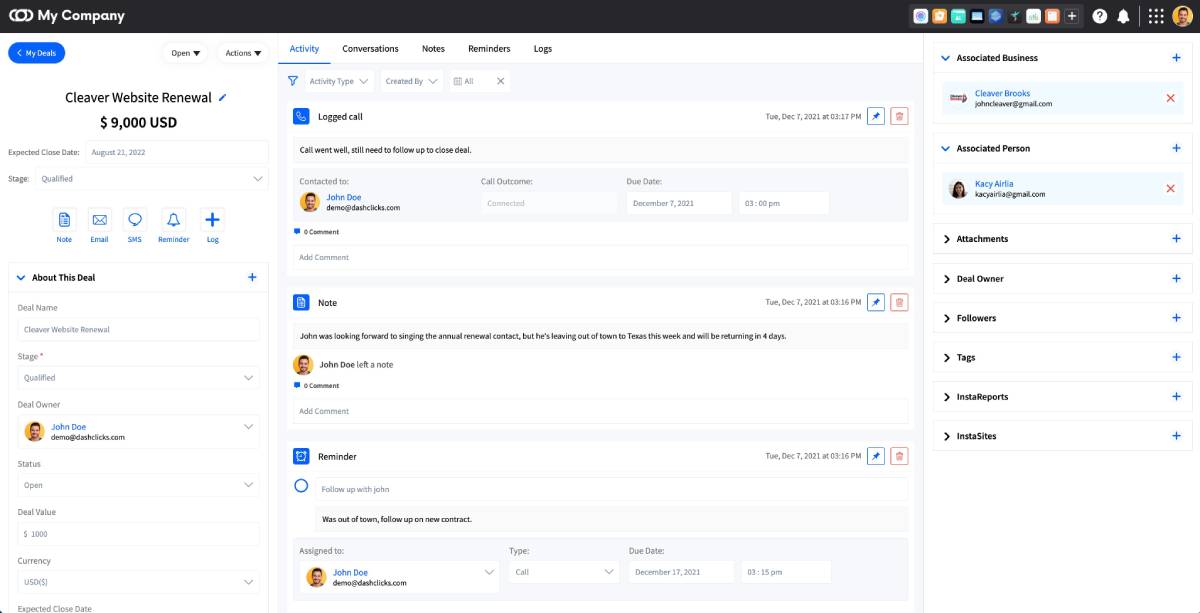Delete the Note activity
Screen dimensions: 1200x613
click(x=899, y=302)
